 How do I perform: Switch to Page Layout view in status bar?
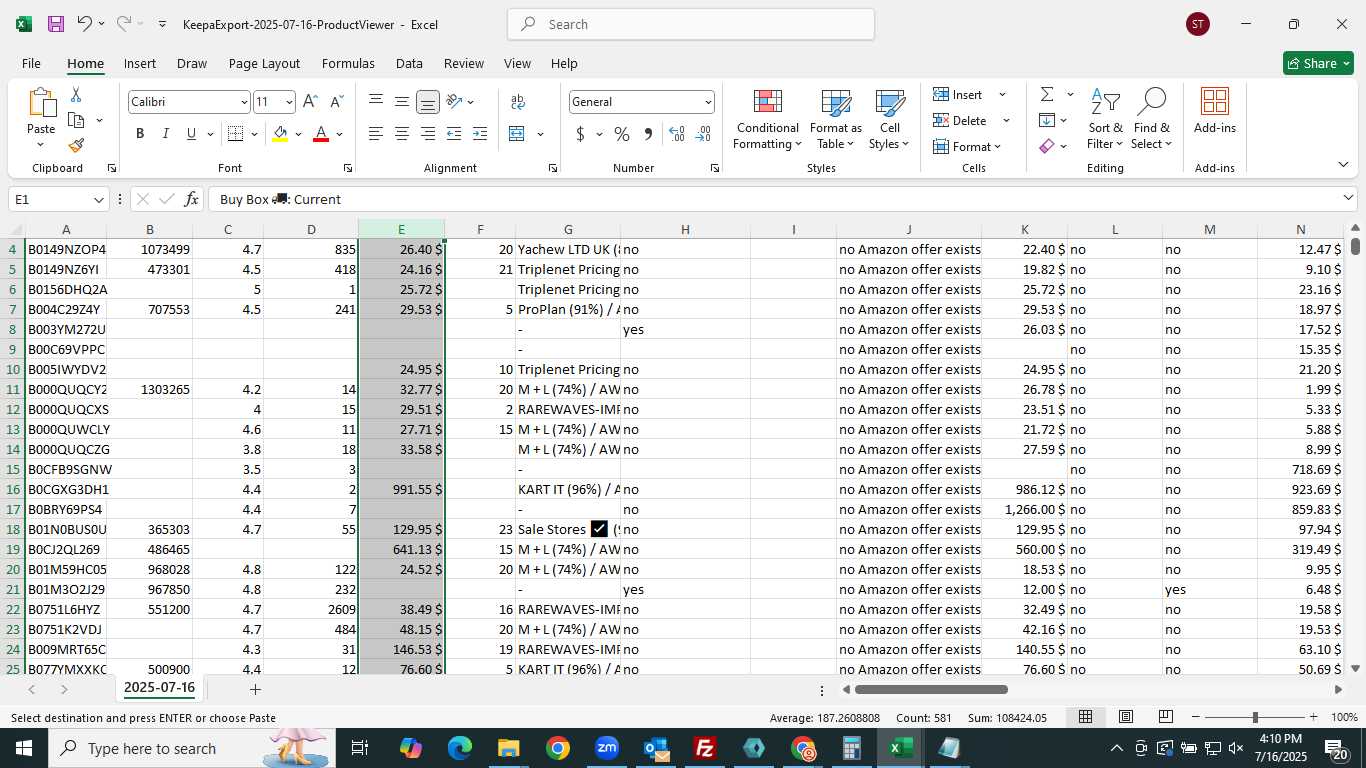coord(1126,717)
